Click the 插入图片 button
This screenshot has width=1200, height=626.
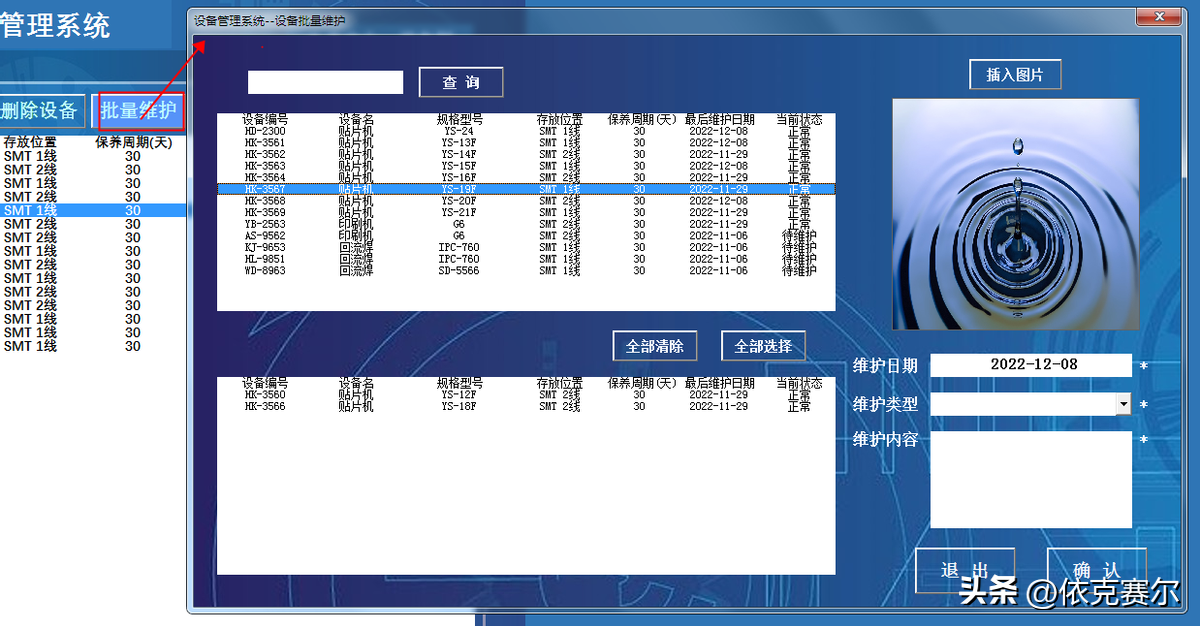pos(1015,75)
